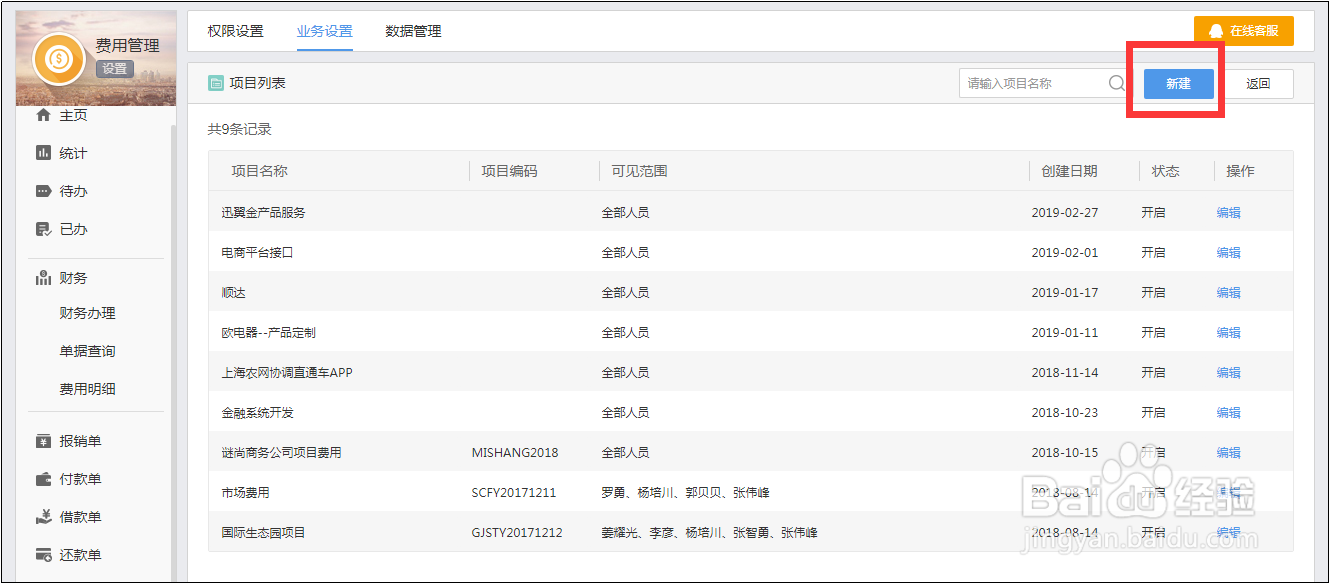Screen dimensions: 1331x584
Task: Edit the 电商平台接口 project
Action: click(x=1228, y=253)
